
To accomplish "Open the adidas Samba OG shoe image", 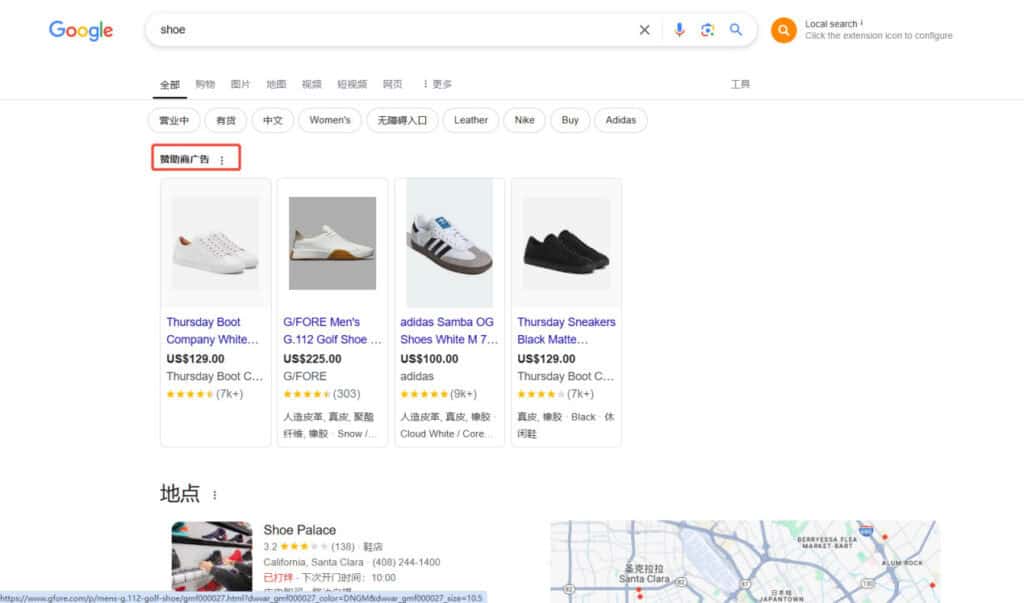I will point(449,243).
